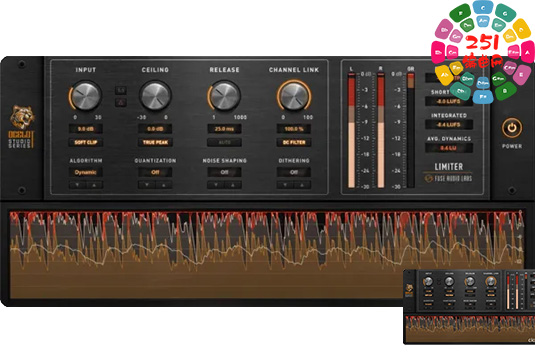Viewport: 535px width, 363px height.
Task: Click the Quantization down arrow
Action: coord(147,185)
